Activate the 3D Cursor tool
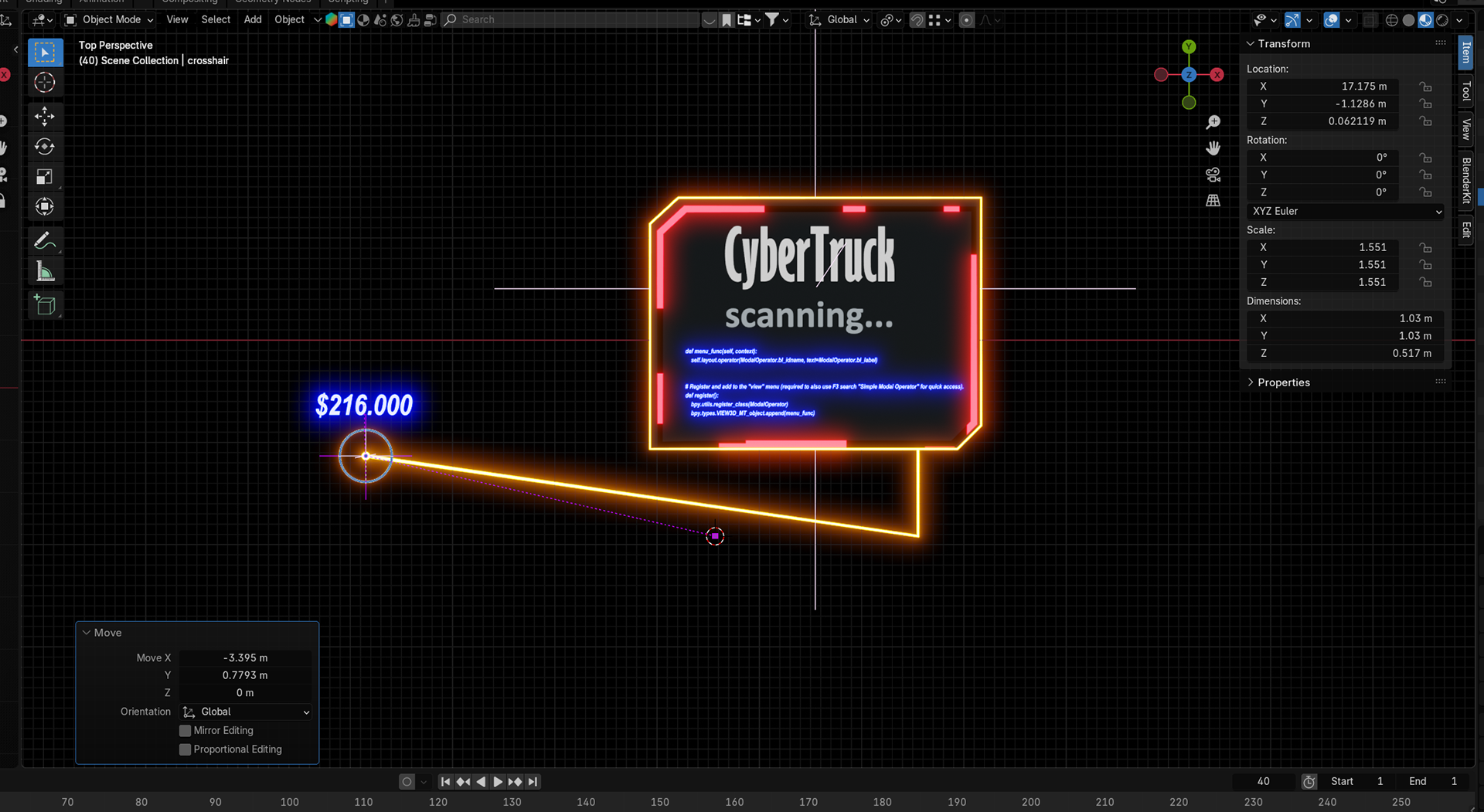This screenshot has width=1484, height=812. pos(45,83)
